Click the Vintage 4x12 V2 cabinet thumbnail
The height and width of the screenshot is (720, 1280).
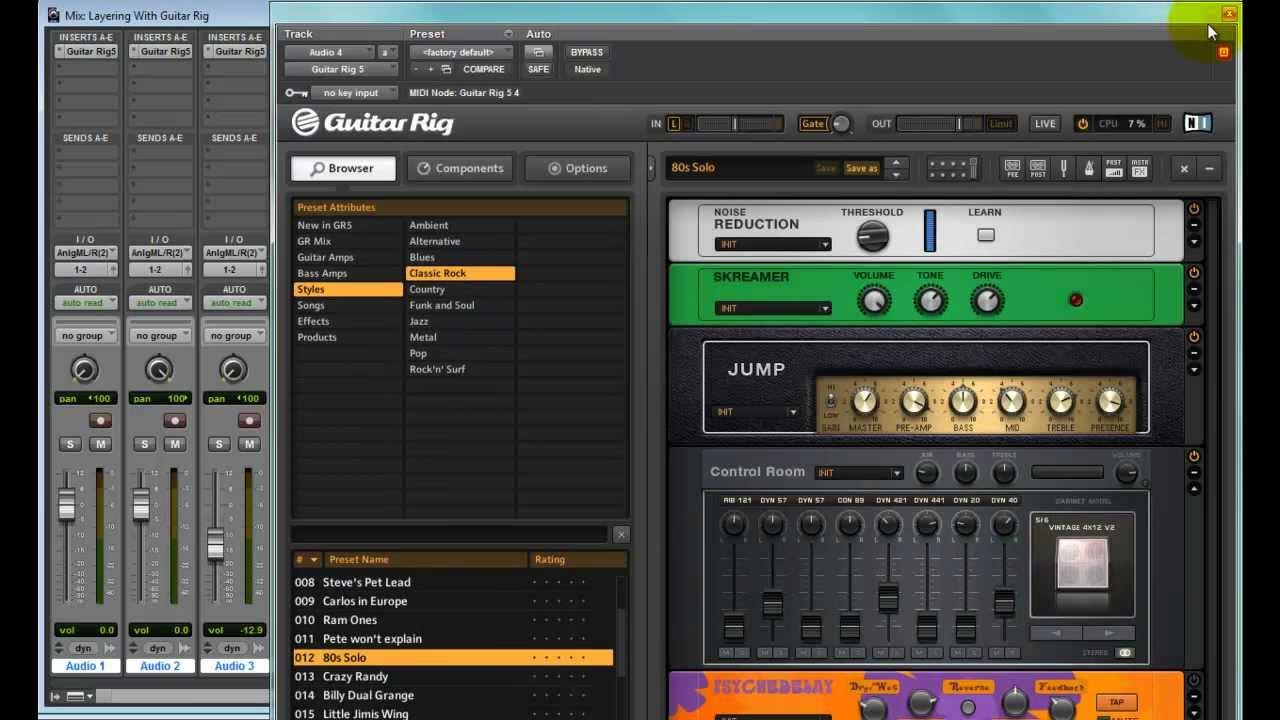(1082, 563)
